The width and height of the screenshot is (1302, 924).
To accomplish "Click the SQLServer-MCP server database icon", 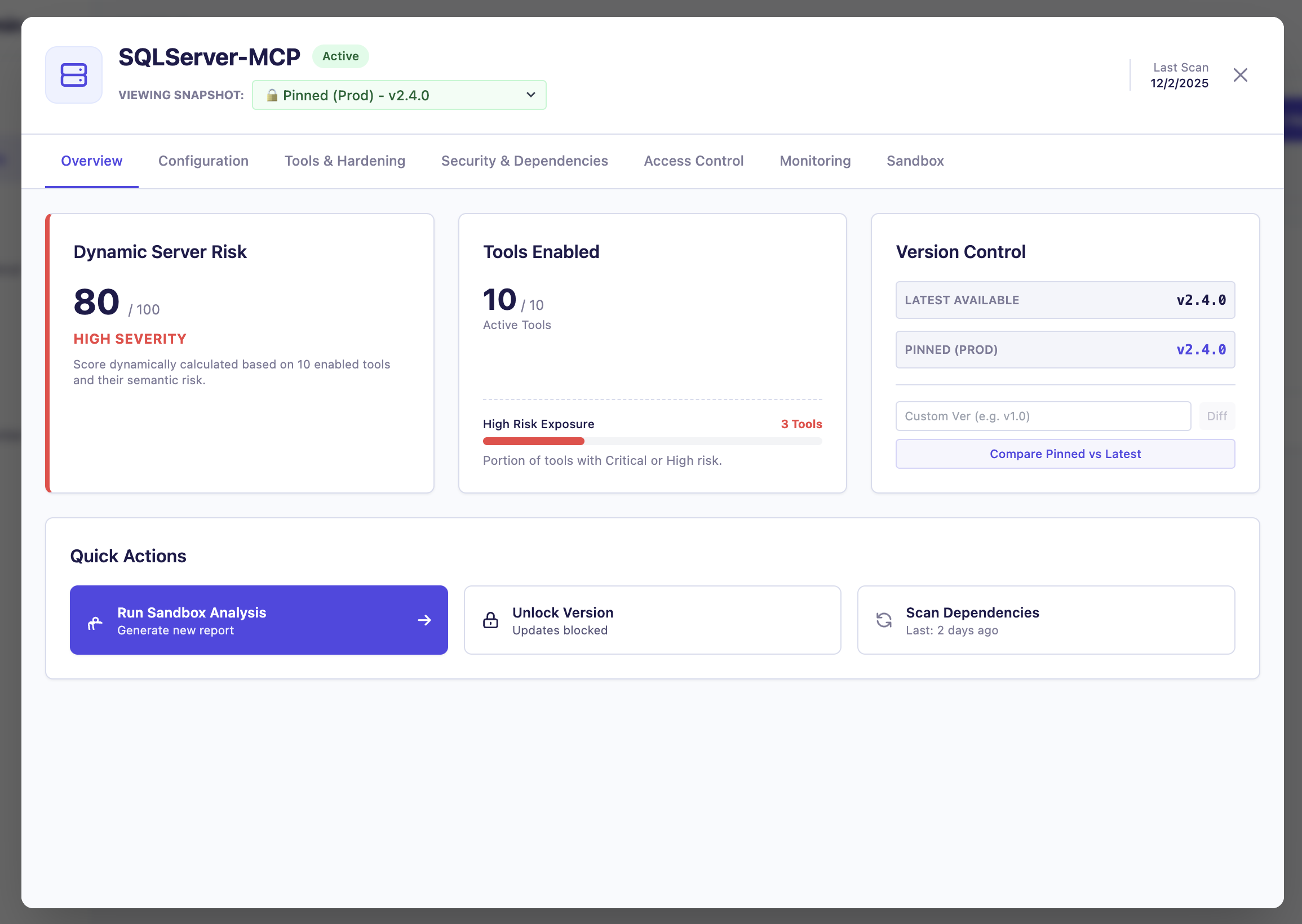I will pyautogui.click(x=73, y=74).
